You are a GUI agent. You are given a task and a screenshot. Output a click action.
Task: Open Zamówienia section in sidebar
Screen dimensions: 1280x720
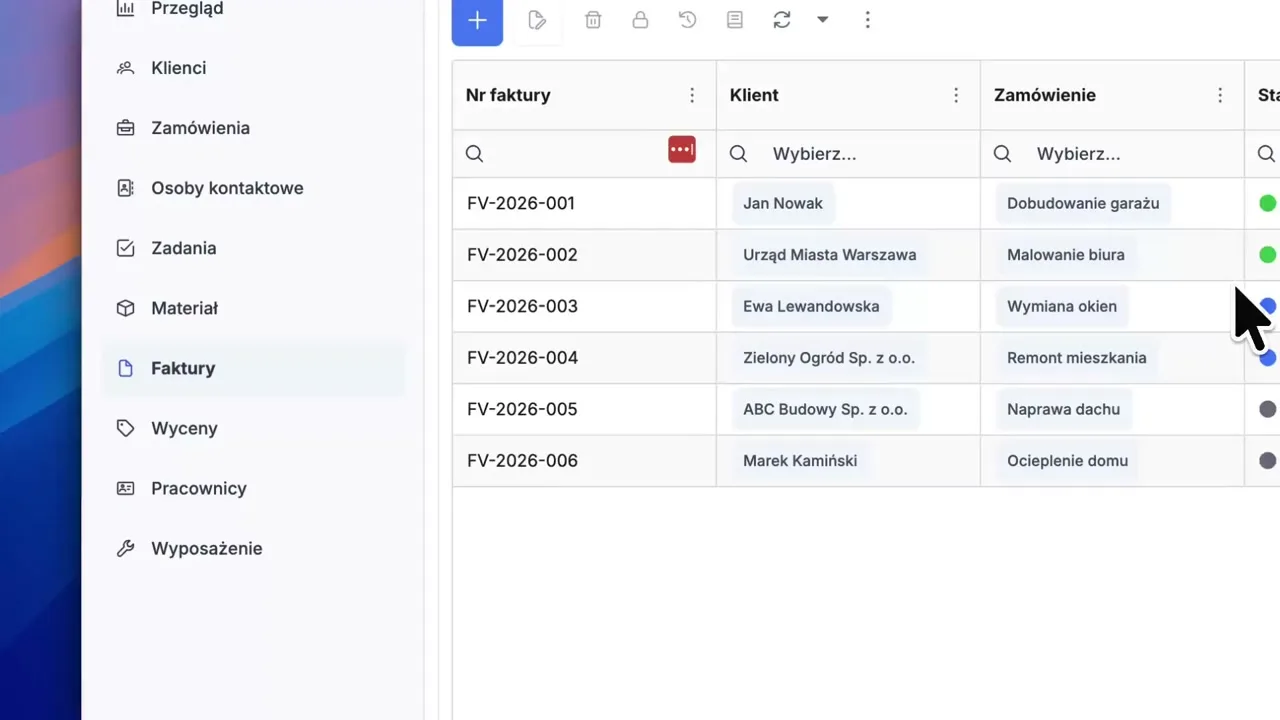tap(200, 128)
